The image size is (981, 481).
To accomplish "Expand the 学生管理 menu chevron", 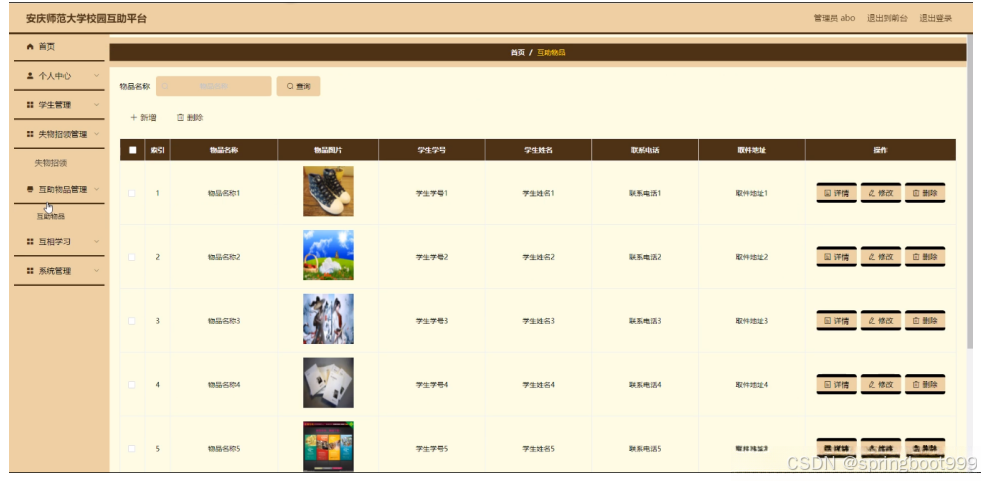I will tap(96, 105).
